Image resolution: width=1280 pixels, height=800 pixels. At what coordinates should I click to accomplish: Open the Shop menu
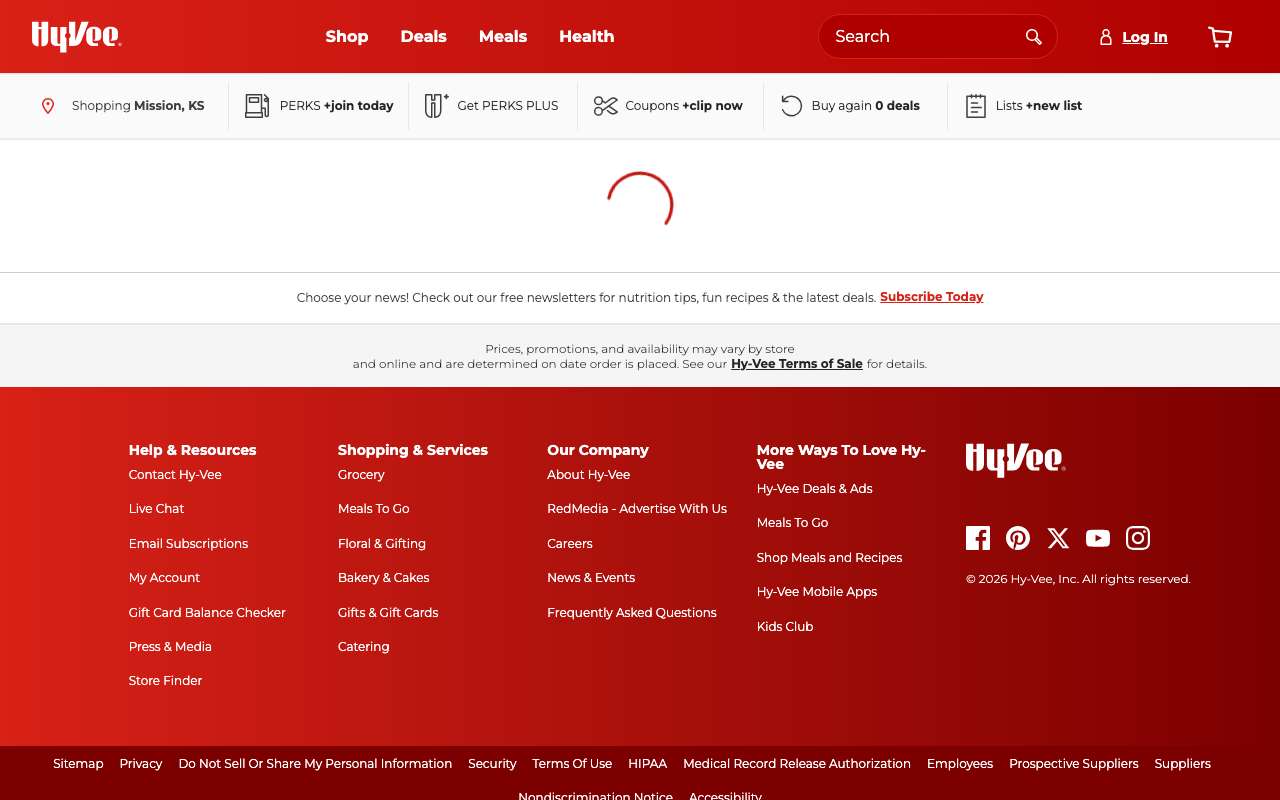[x=347, y=37]
